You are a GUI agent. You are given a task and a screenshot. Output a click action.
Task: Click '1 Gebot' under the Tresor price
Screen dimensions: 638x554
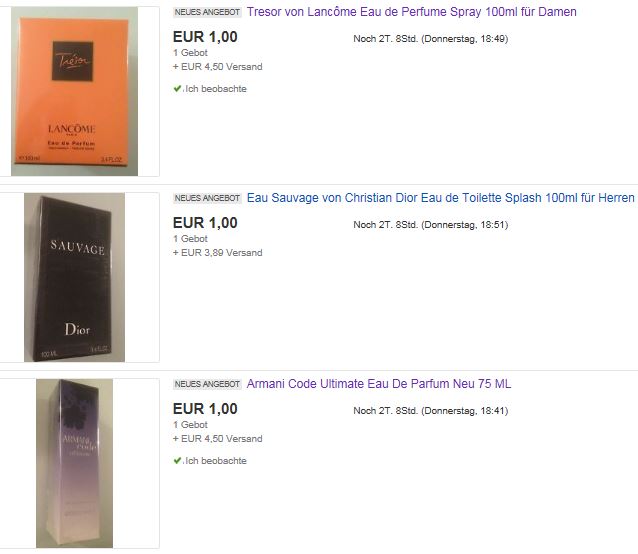point(190,52)
